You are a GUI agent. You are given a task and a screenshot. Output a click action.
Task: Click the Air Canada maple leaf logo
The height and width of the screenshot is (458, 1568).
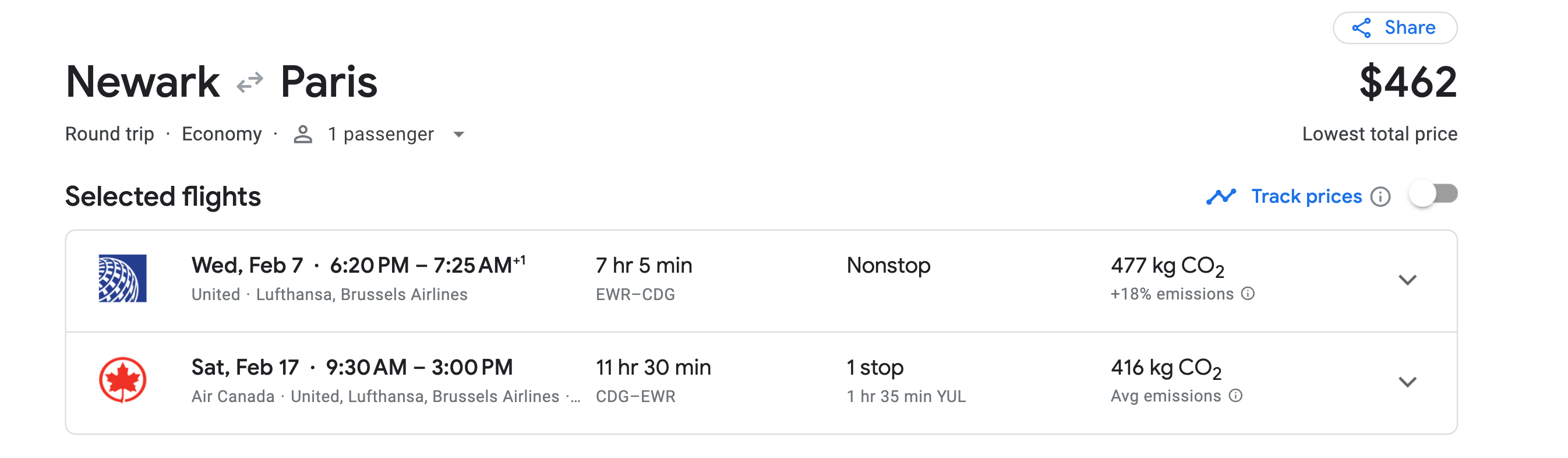point(122,380)
